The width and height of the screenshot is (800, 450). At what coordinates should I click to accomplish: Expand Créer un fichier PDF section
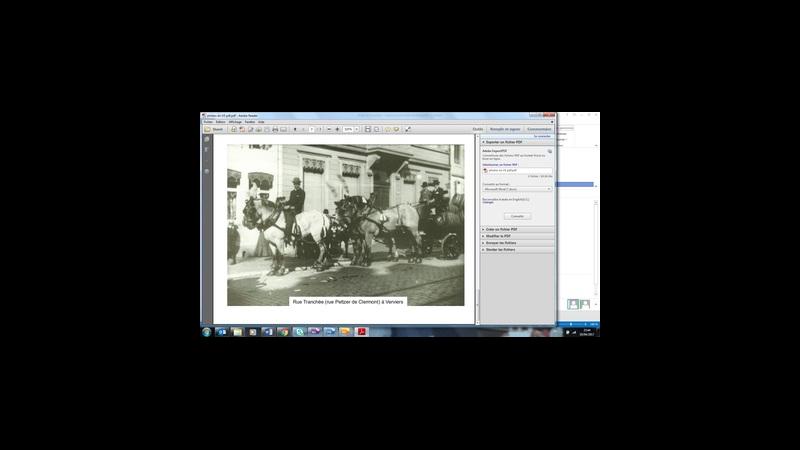[x=517, y=230]
